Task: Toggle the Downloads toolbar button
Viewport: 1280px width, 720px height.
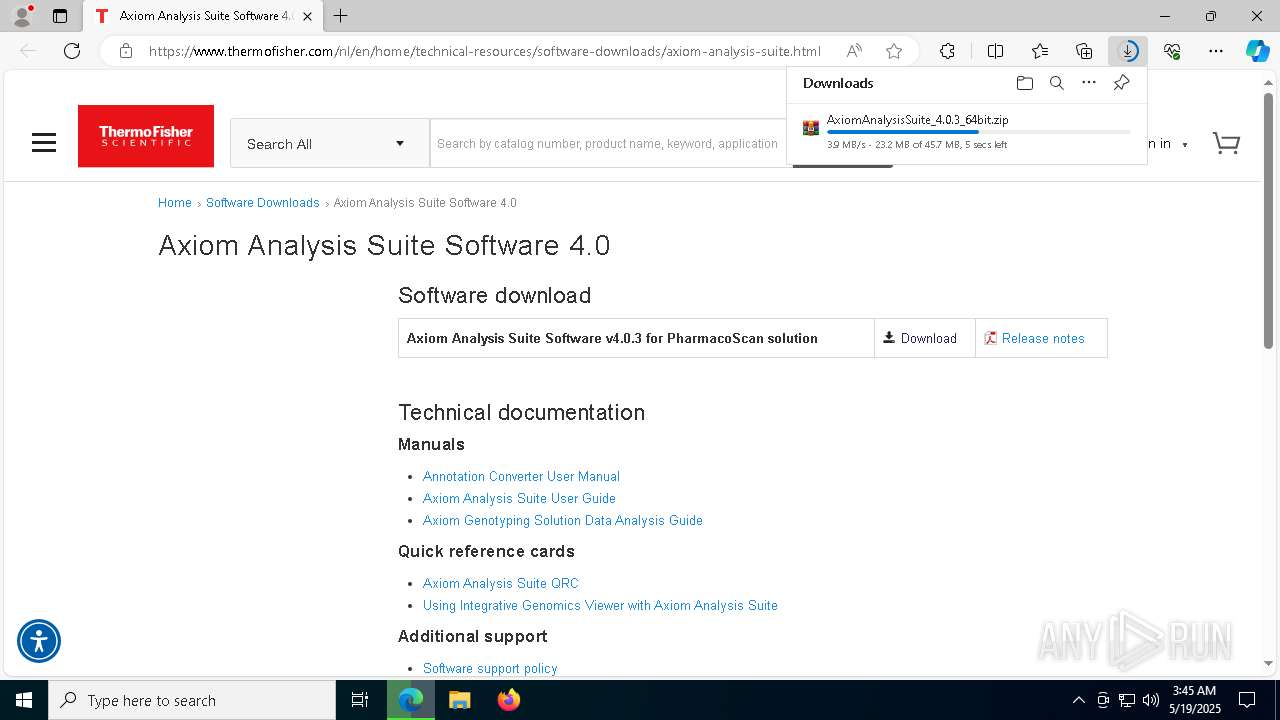Action: pos(1128,51)
